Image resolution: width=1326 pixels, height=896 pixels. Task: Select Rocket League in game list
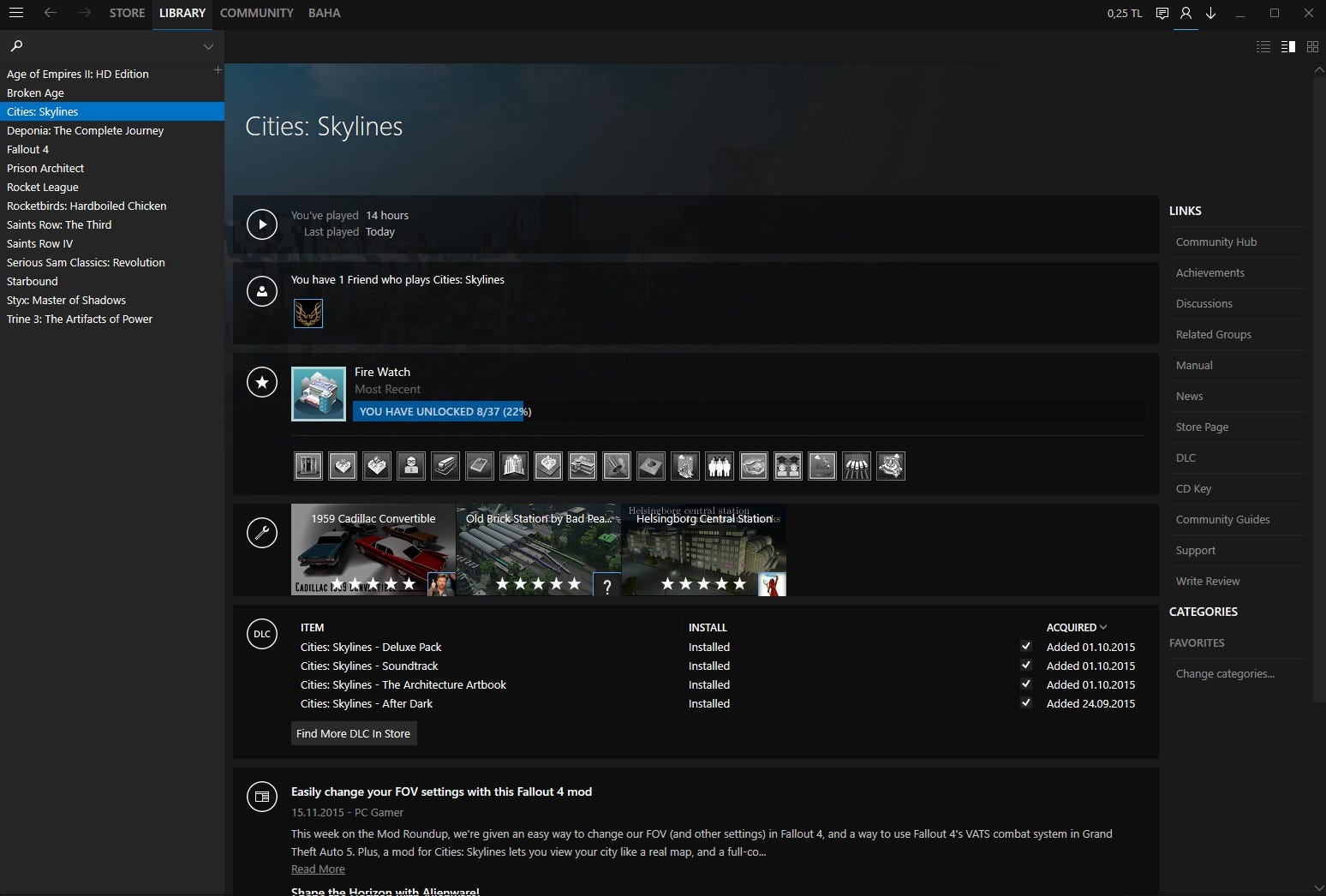pyautogui.click(x=112, y=187)
